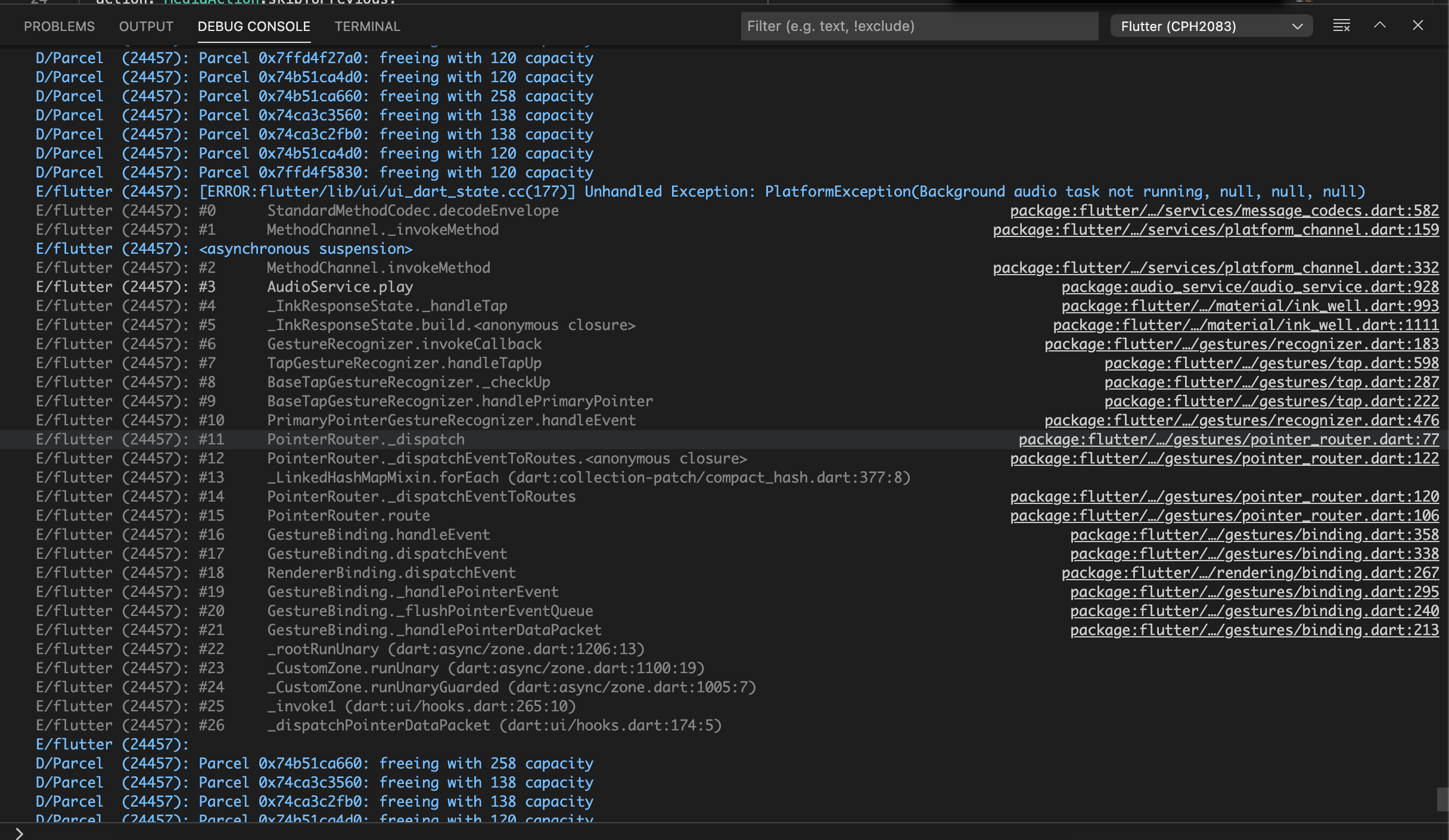Close the bottom panel
Image resolution: width=1449 pixels, height=840 pixels.
[1418, 26]
